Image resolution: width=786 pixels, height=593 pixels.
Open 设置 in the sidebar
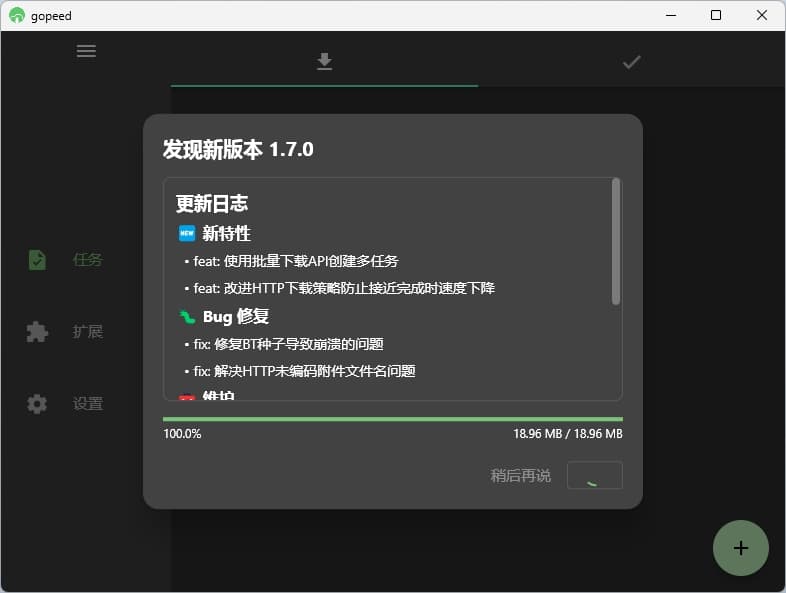pyautogui.click(x=88, y=404)
